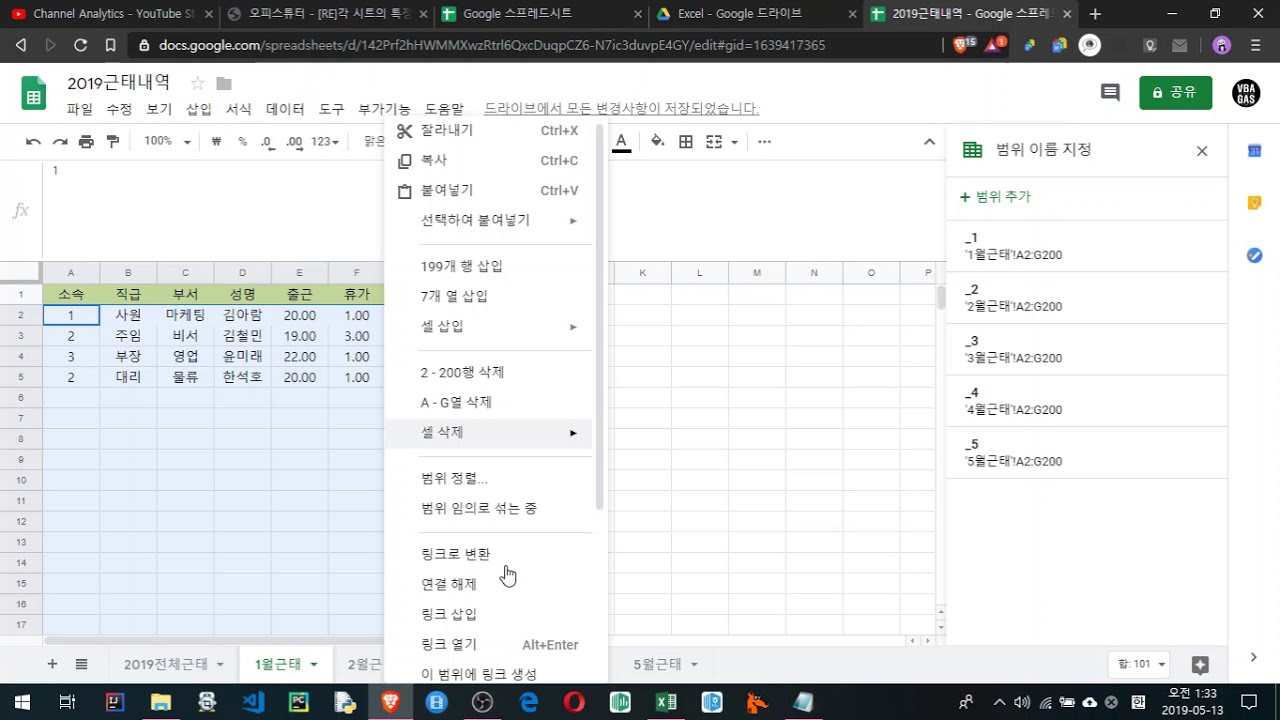
Task: Choose 연결 해제 menu entry
Action: [x=488, y=584]
